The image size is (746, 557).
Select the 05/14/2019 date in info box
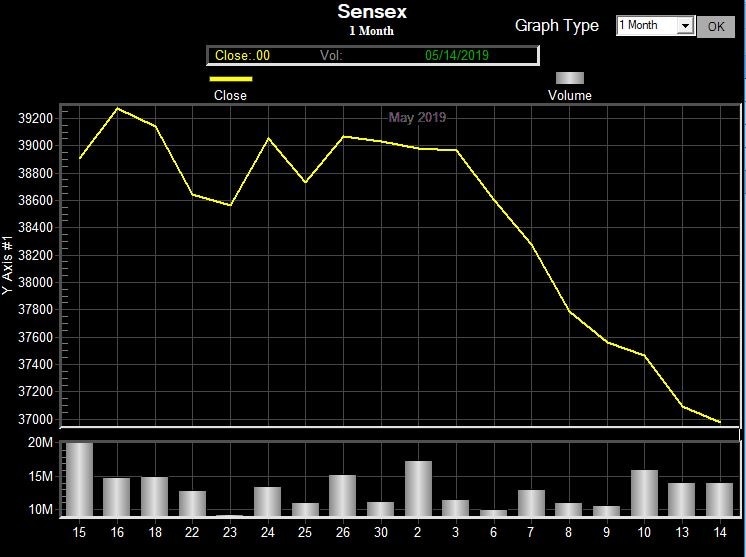[456, 56]
